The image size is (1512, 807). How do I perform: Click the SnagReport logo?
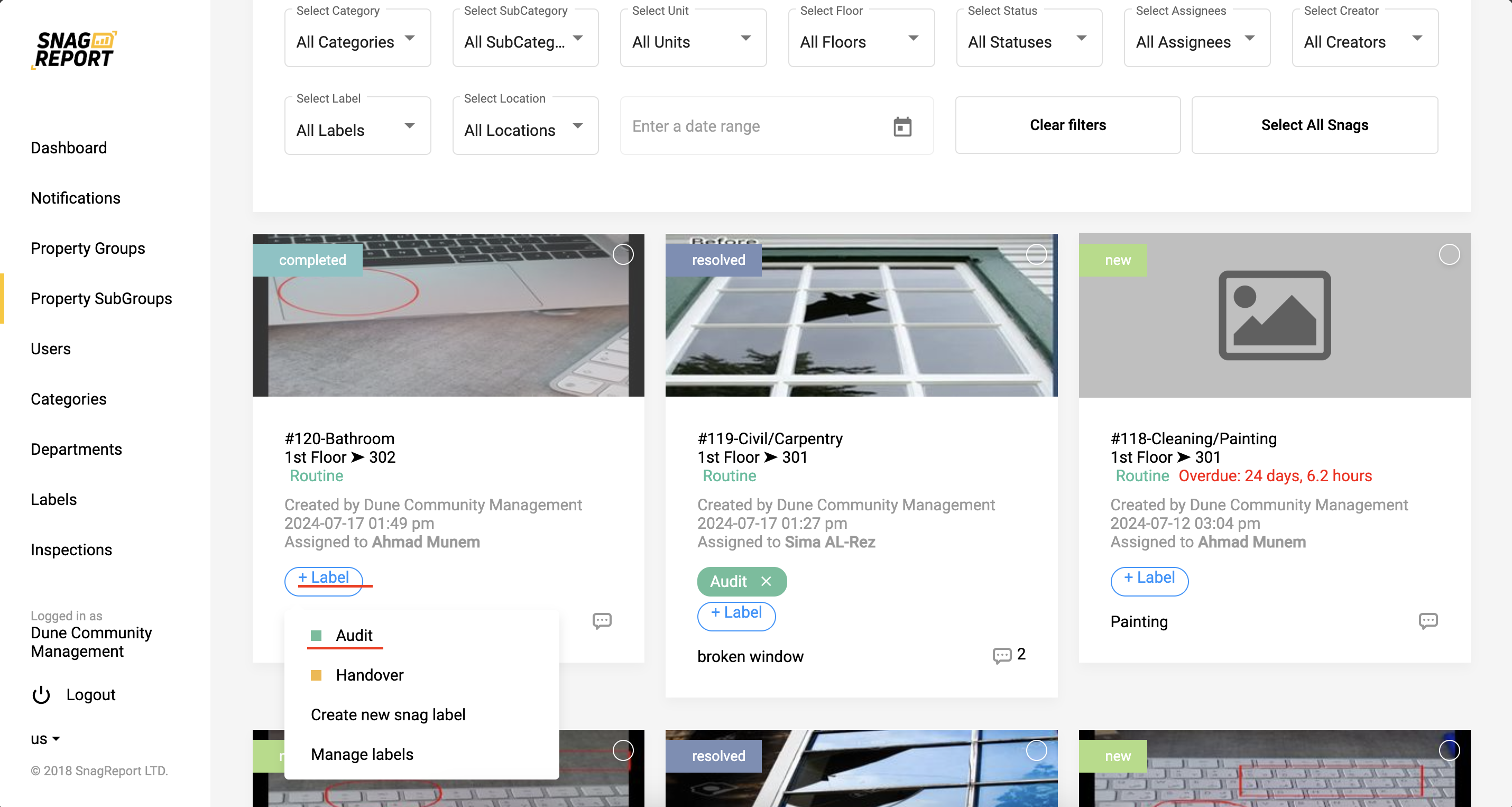click(74, 50)
